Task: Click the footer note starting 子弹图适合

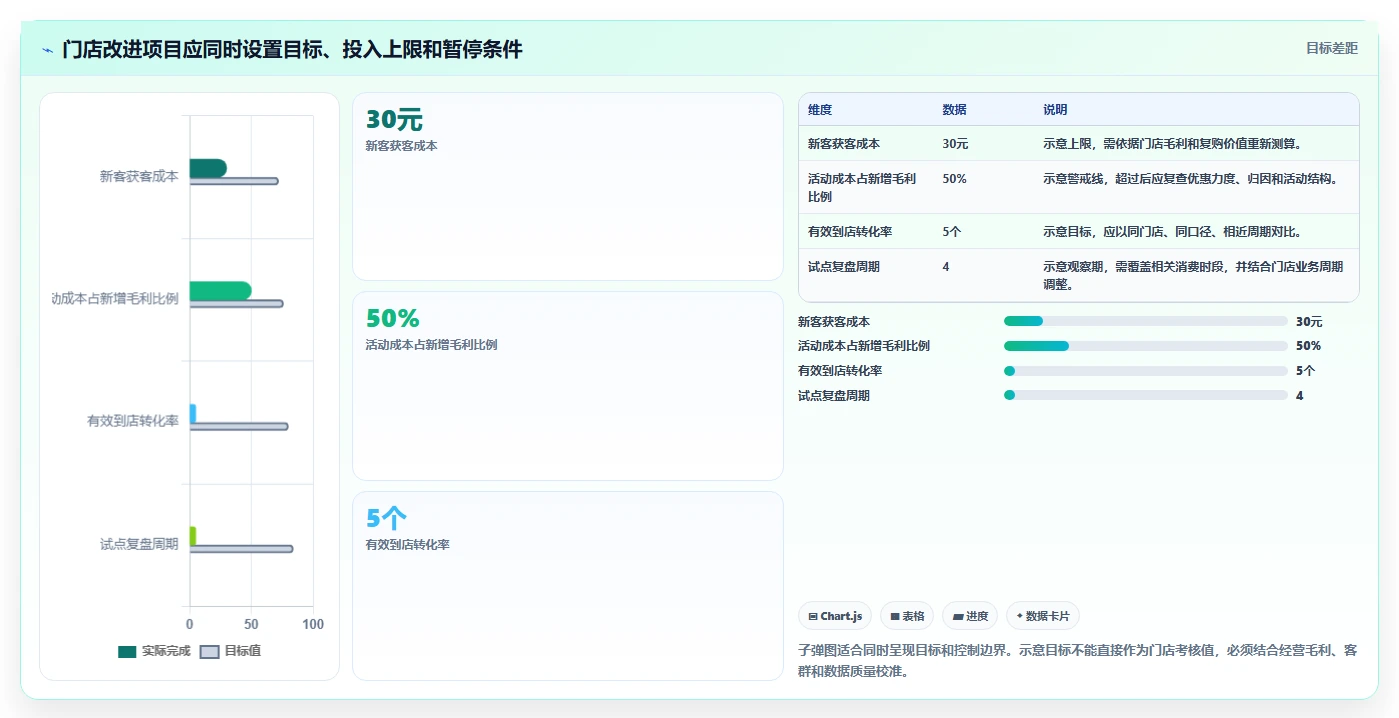Action: [1078, 660]
